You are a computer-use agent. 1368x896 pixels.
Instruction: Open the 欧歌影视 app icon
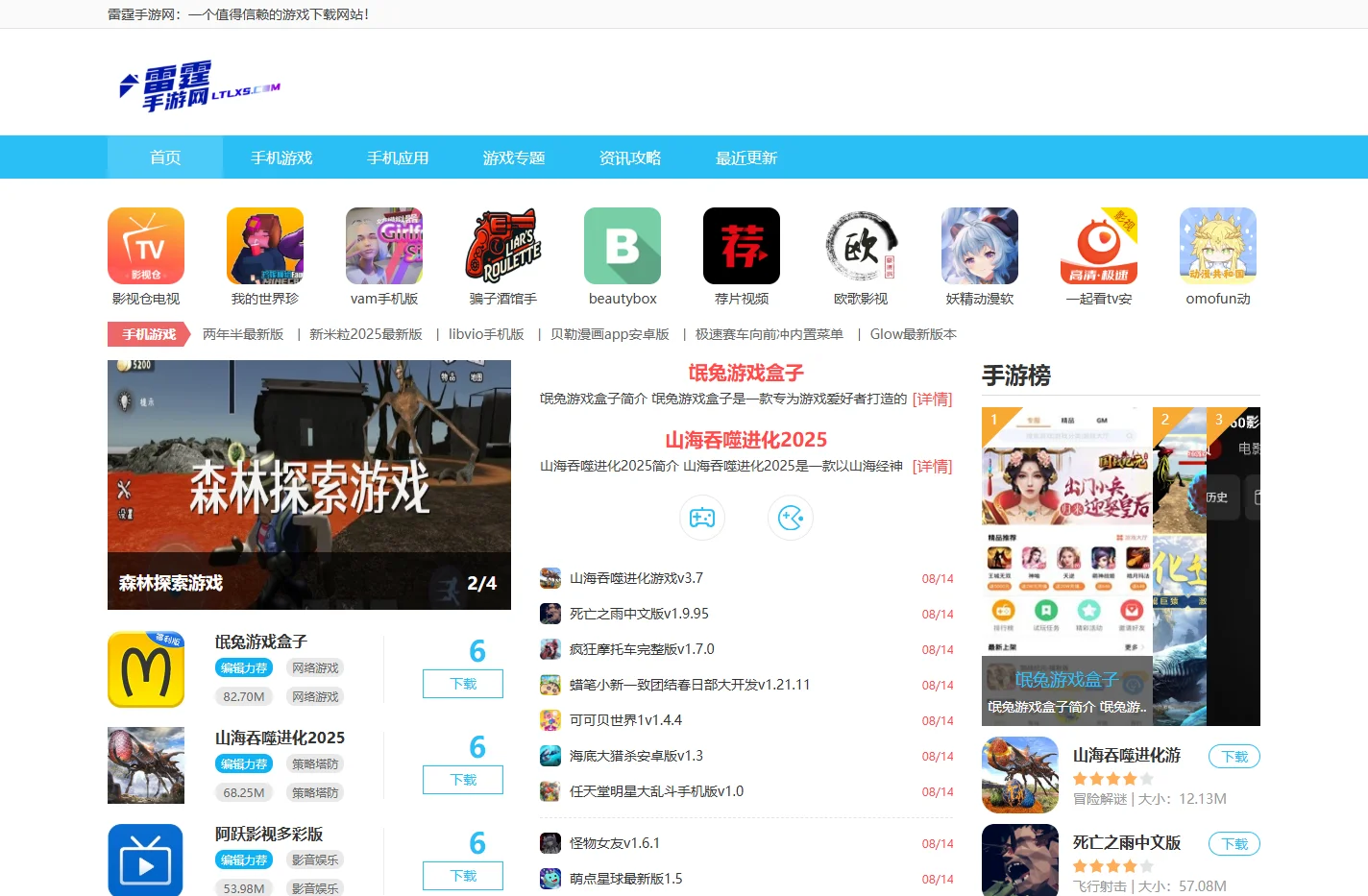861,246
